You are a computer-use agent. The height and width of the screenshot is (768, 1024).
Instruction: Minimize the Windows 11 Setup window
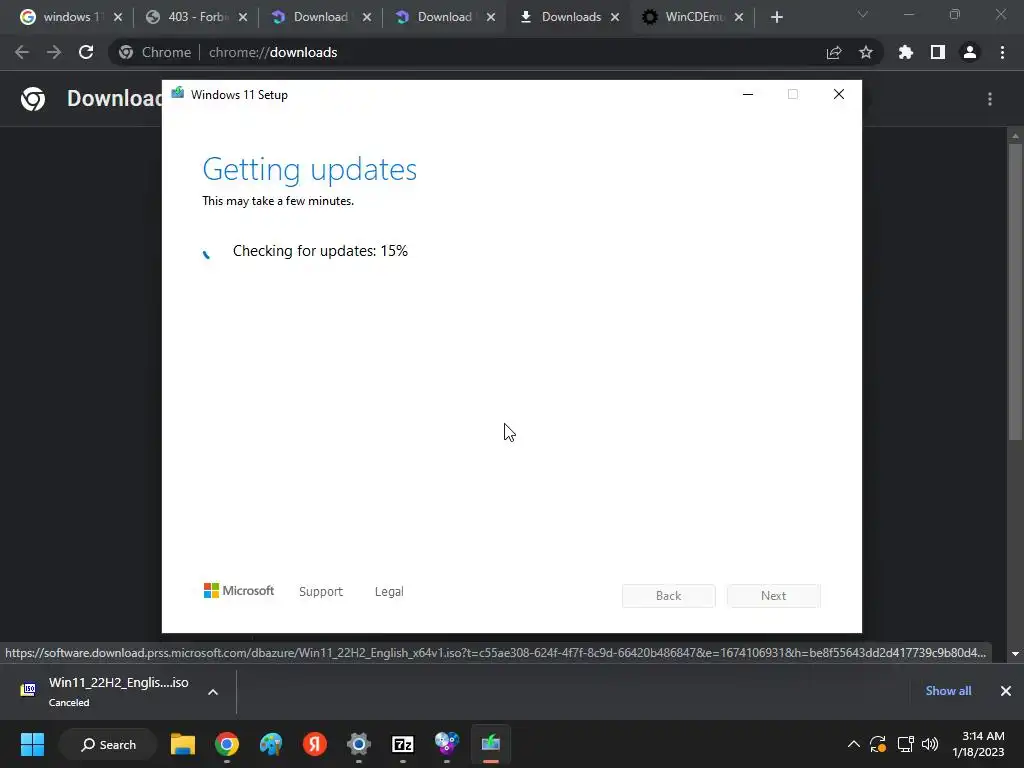[748, 95]
